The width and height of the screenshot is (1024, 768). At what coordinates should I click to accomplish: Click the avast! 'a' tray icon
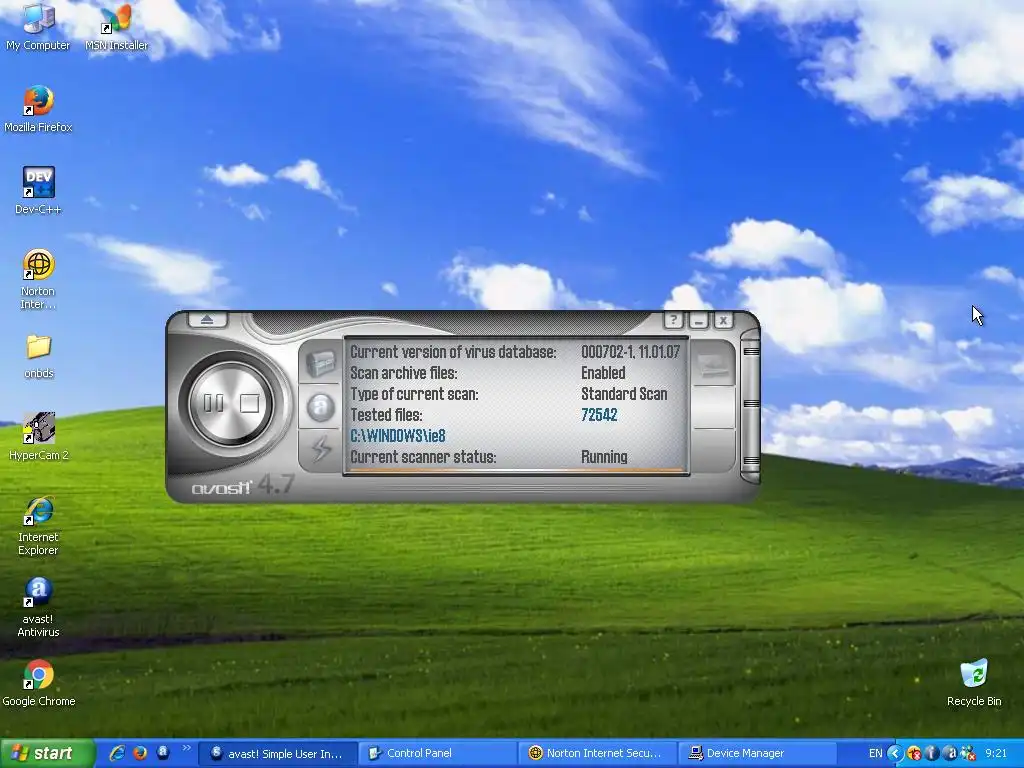(x=950, y=754)
